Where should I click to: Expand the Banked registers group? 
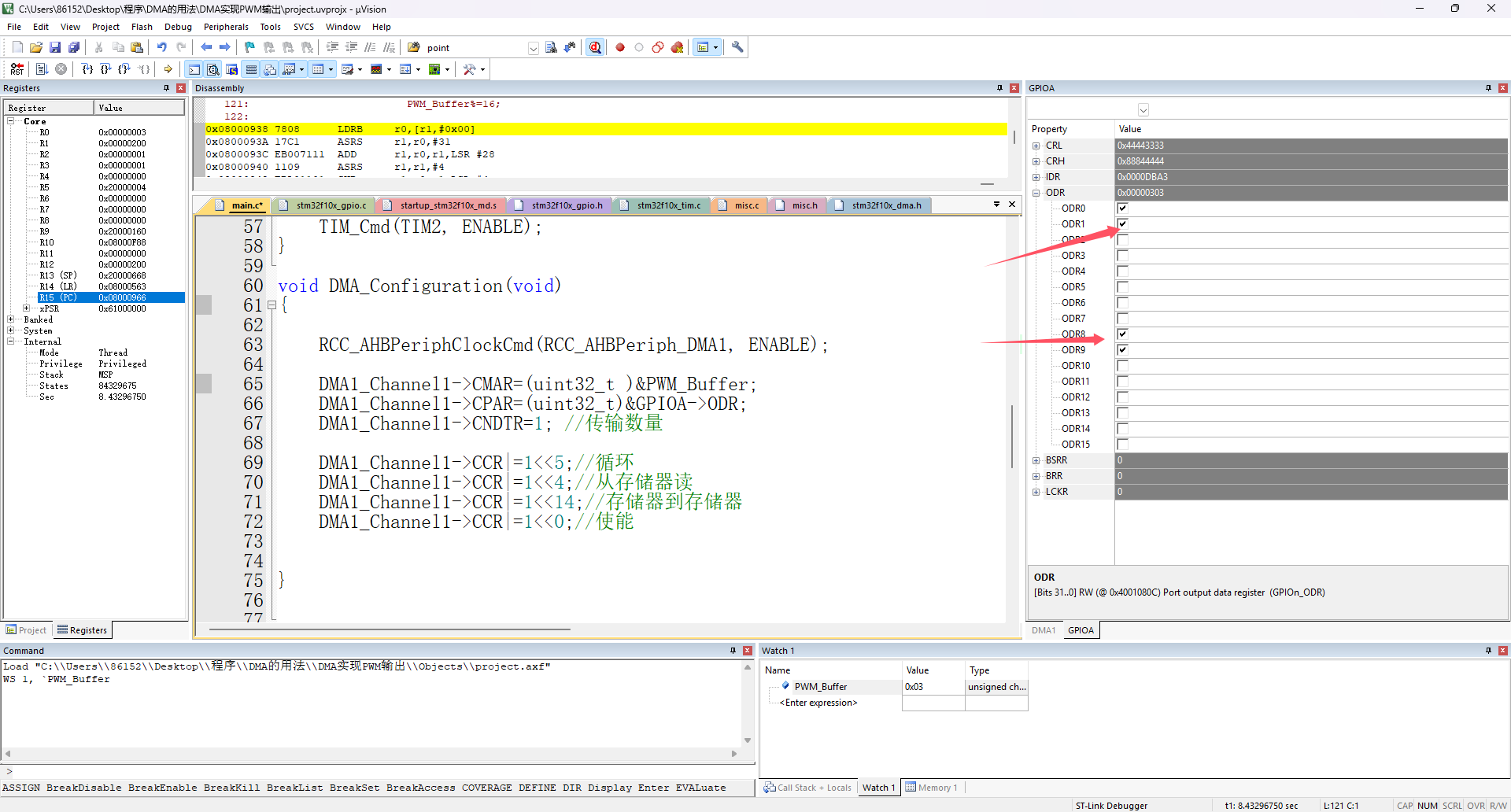tap(11, 319)
